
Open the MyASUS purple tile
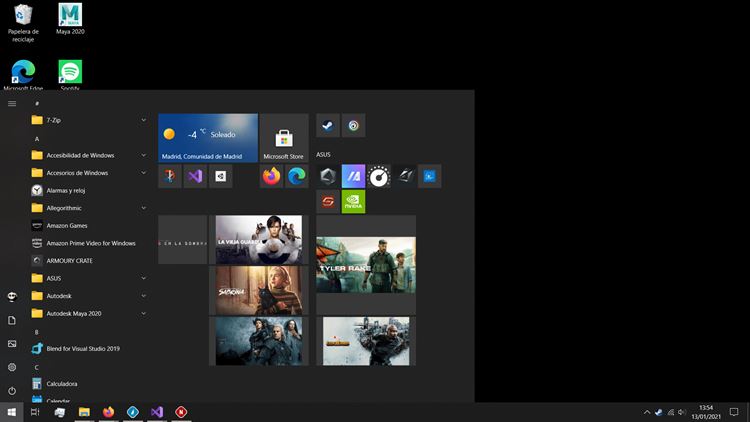point(353,176)
